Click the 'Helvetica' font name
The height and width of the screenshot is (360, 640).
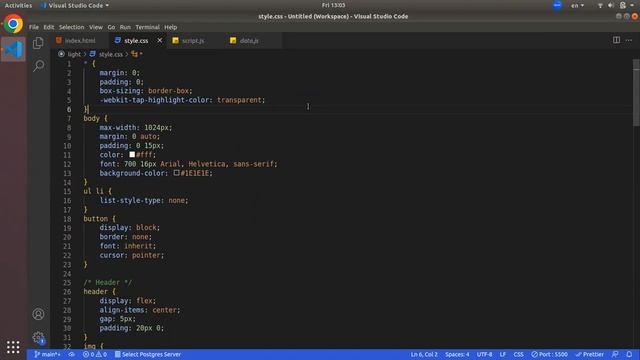(207, 164)
